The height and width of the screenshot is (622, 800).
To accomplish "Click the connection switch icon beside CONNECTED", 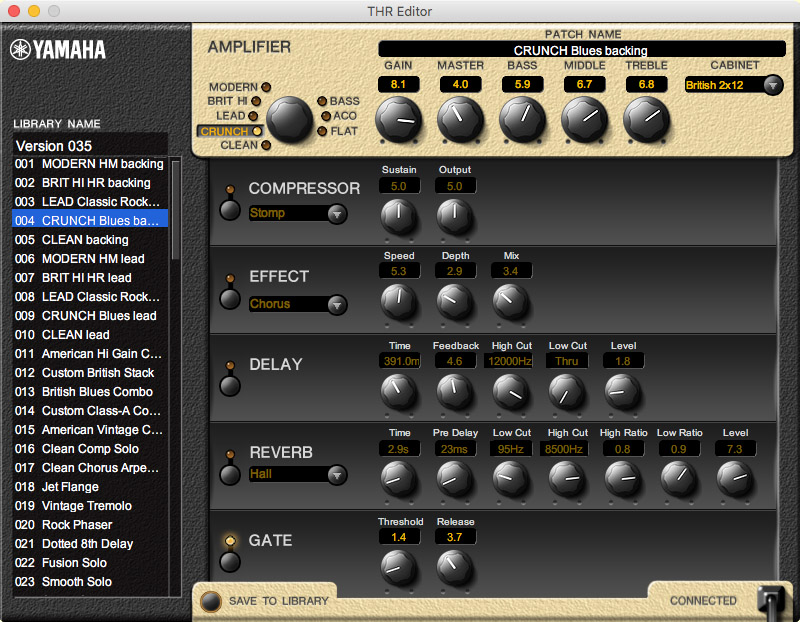I will pyautogui.click(x=768, y=600).
